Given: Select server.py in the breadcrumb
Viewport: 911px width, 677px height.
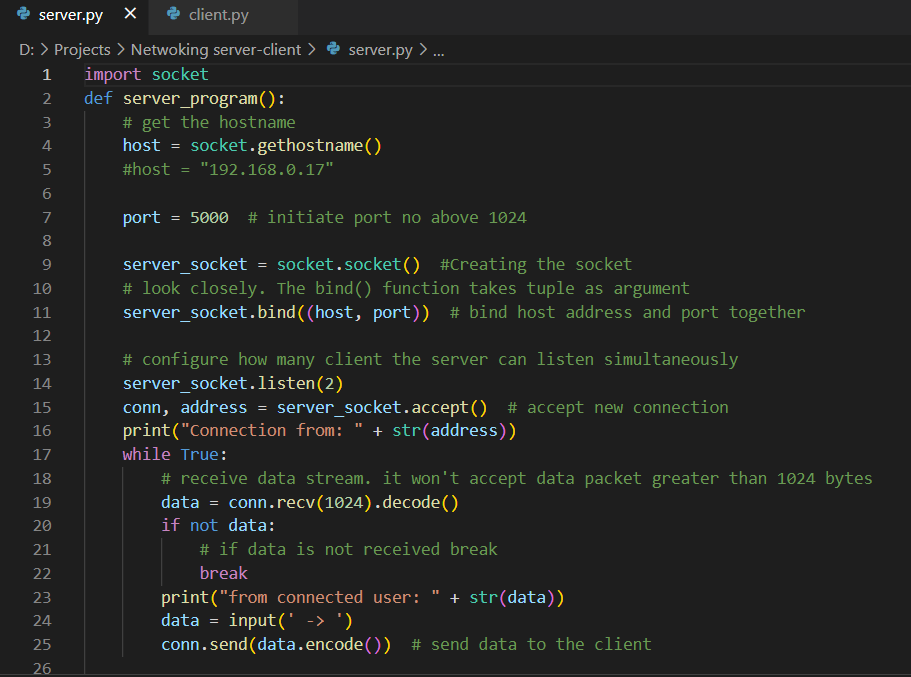Looking at the screenshot, I should pos(380,50).
